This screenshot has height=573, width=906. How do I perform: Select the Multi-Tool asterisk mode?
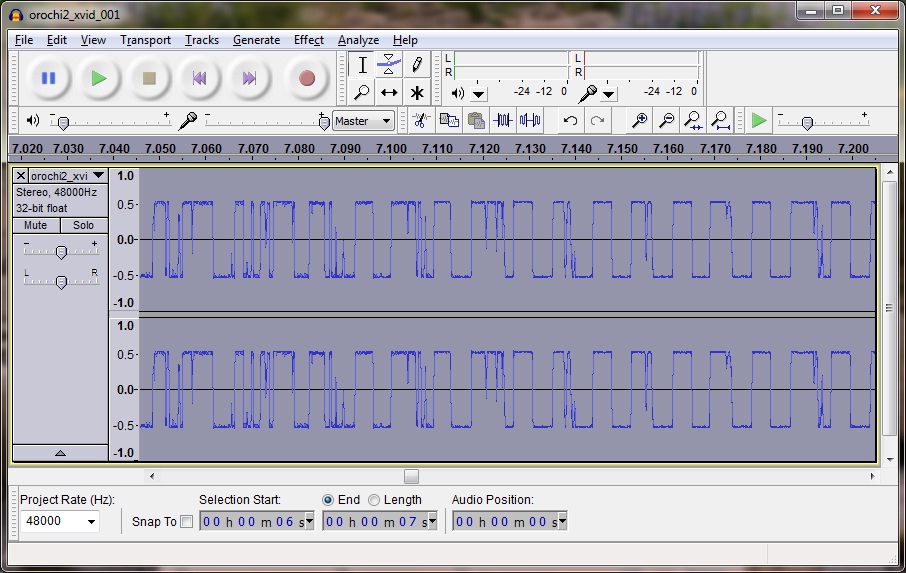417,92
